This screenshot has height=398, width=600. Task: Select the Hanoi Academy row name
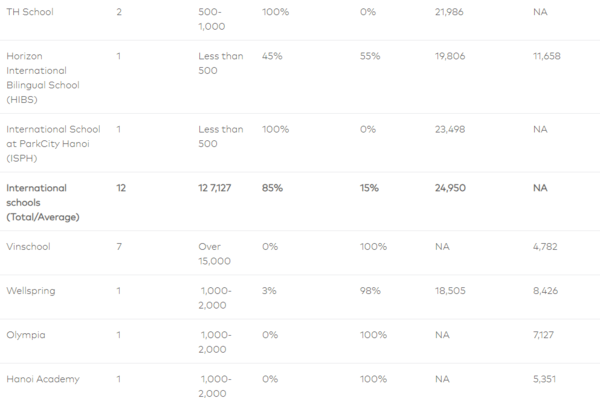coord(43,379)
